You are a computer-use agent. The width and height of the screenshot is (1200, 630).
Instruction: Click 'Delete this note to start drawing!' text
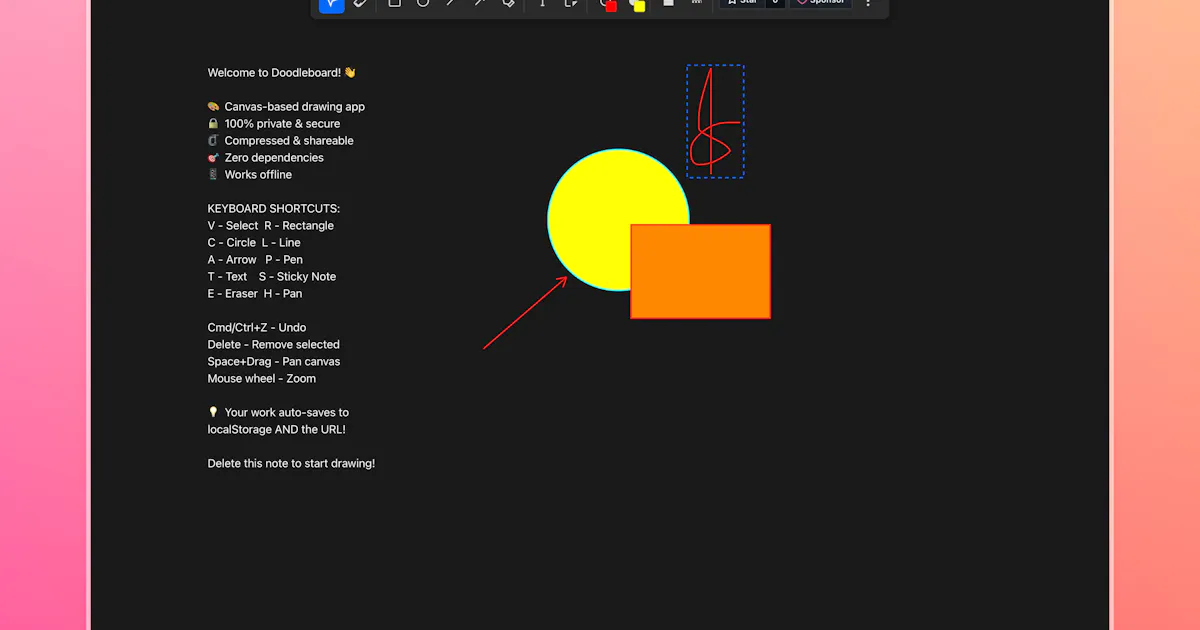click(291, 464)
